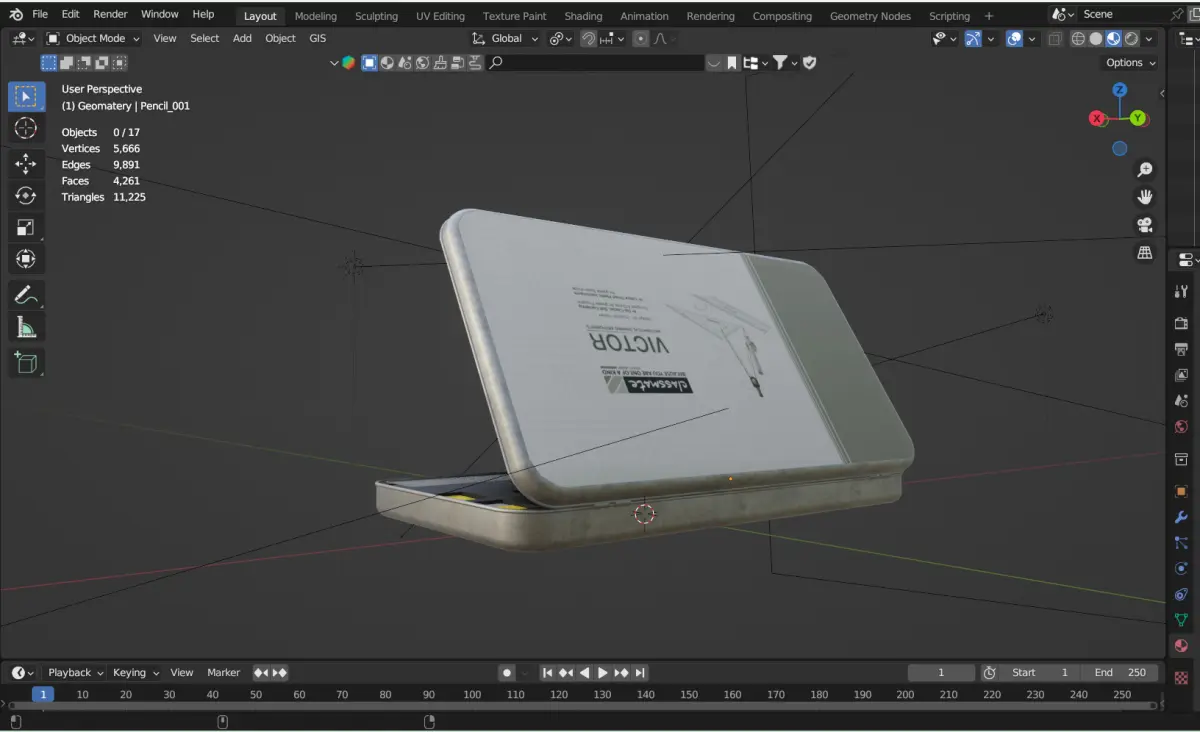Open the timeline Marker menu
1200x732 pixels.
(223, 673)
